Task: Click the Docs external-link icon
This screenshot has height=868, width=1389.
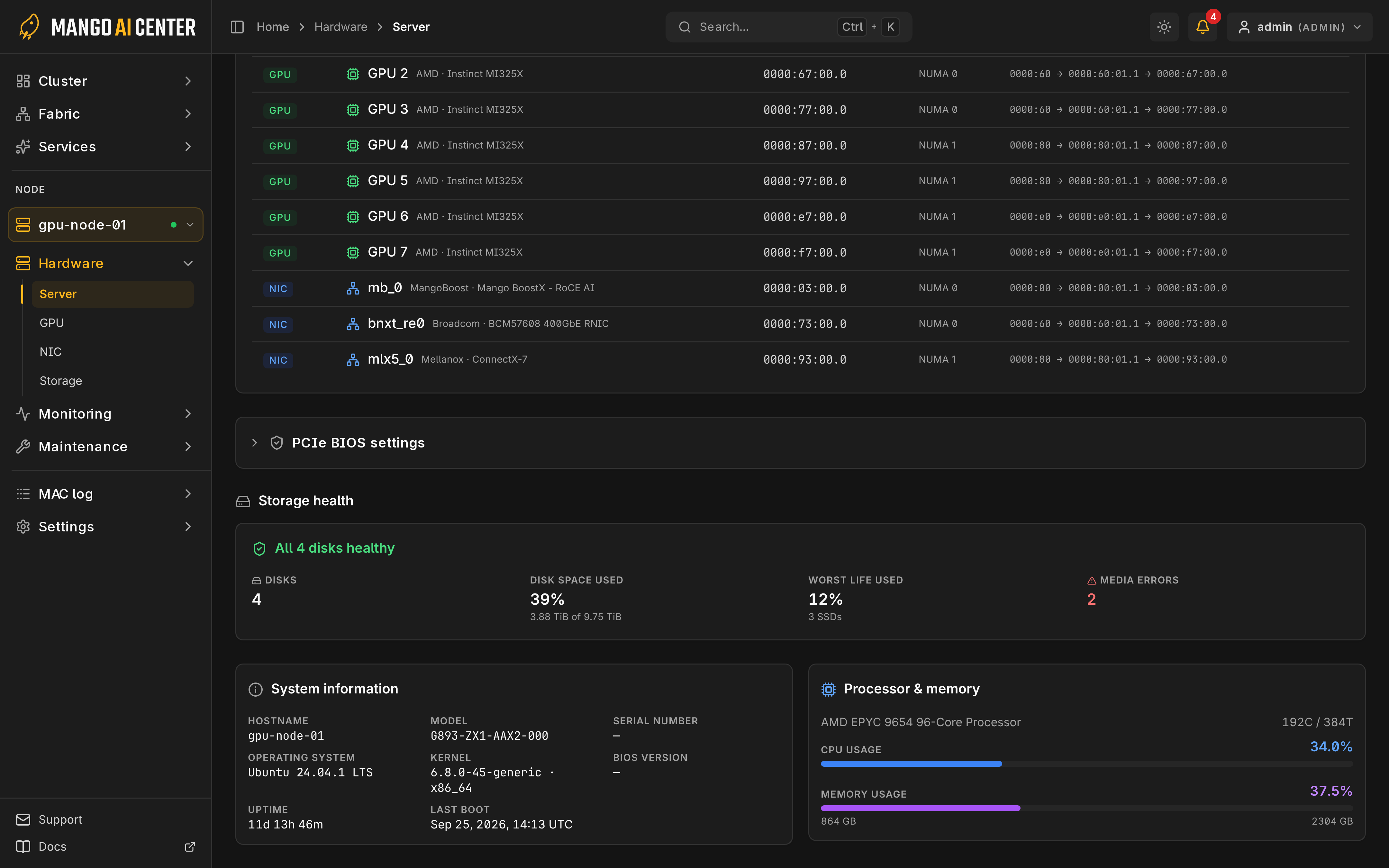Action: tap(190, 847)
